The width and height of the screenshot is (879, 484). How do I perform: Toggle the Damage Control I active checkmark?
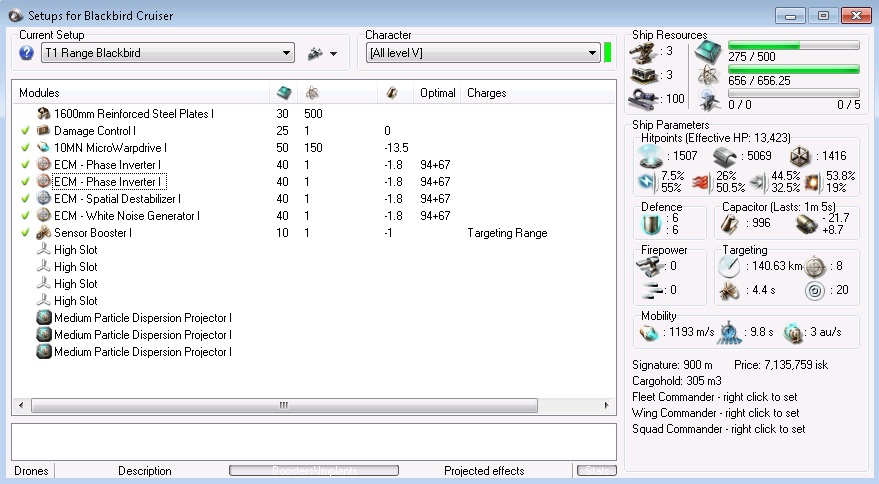coord(25,131)
